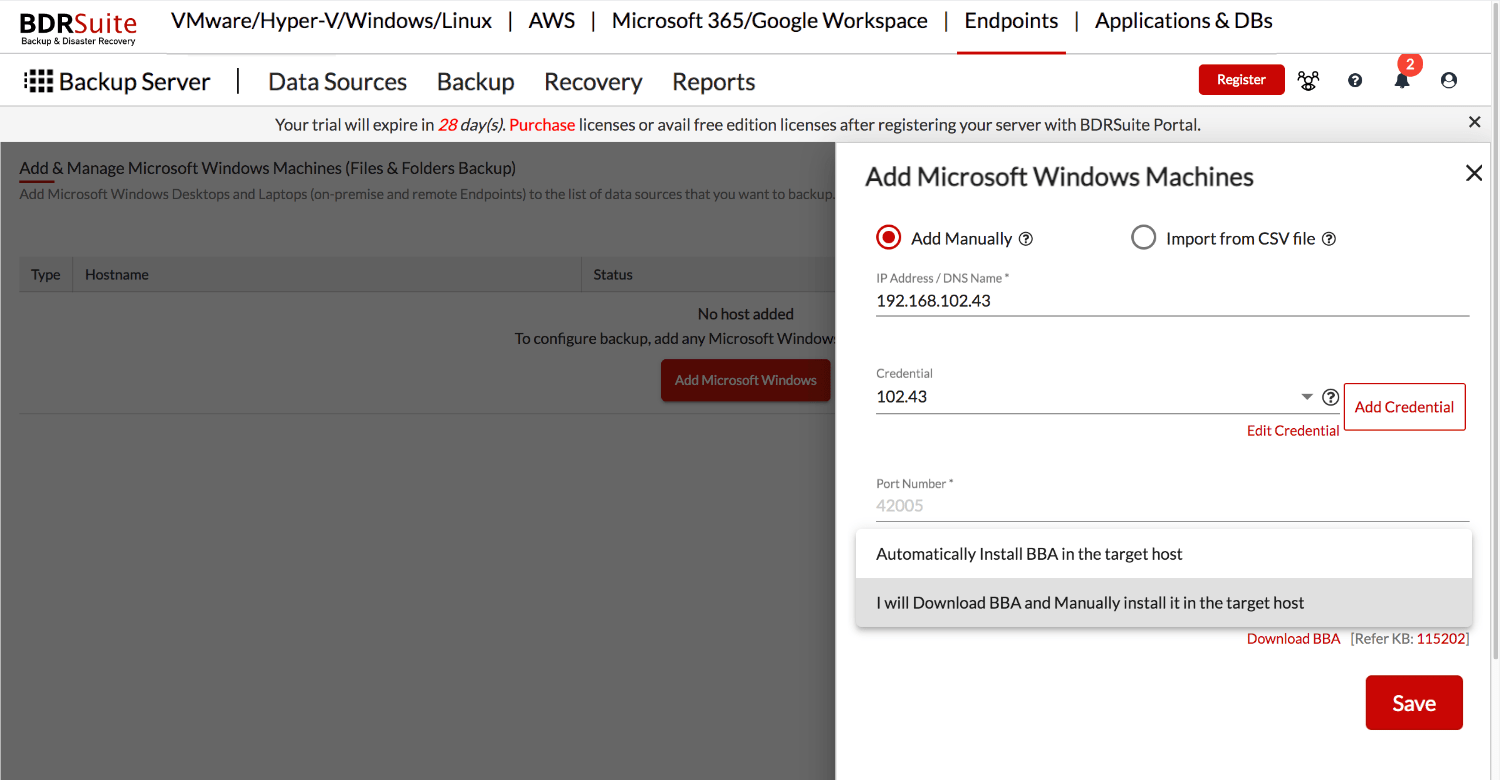Open the Reports menu
The image size is (1500, 780).
[x=714, y=82]
